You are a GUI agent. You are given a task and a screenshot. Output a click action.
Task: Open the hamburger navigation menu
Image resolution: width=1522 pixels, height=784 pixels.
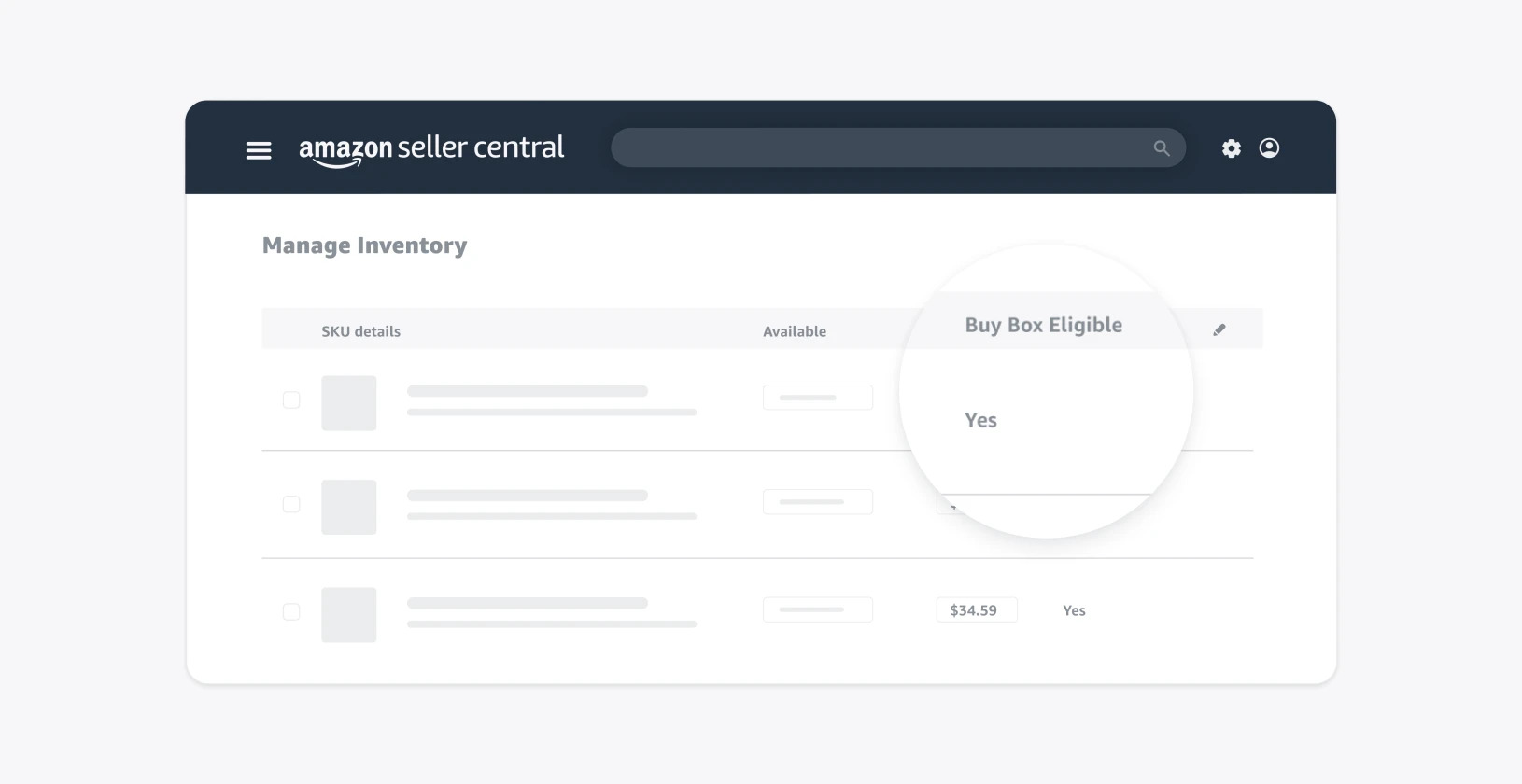point(259,149)
